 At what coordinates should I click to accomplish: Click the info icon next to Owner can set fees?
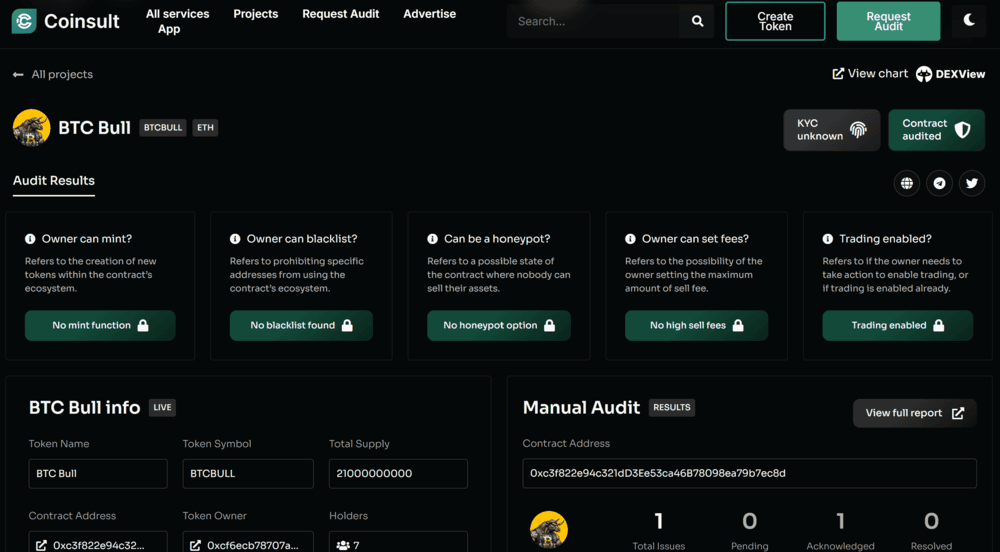(x=630, y=238)
